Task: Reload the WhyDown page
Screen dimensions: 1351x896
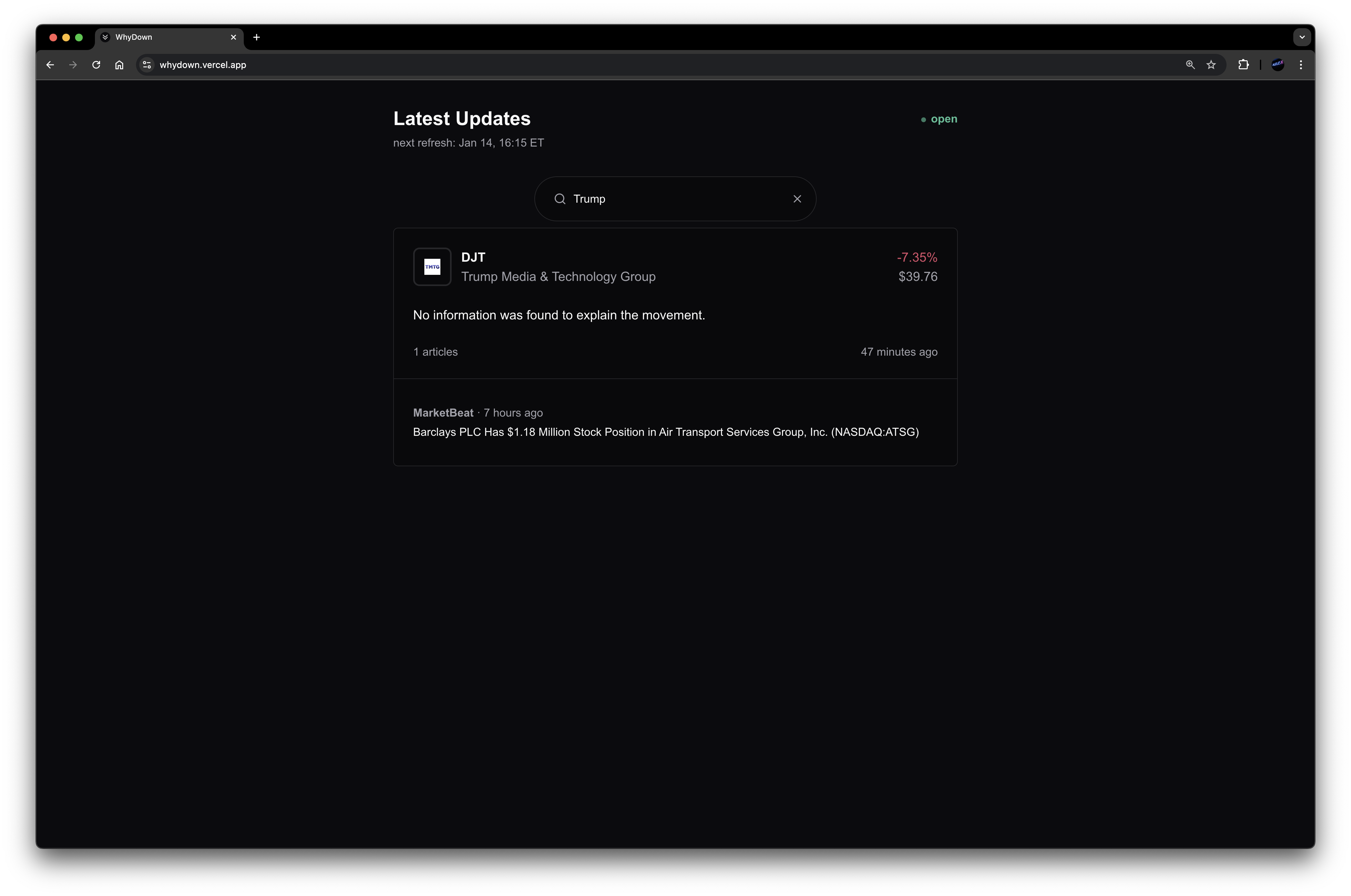Action: [96, 65]
